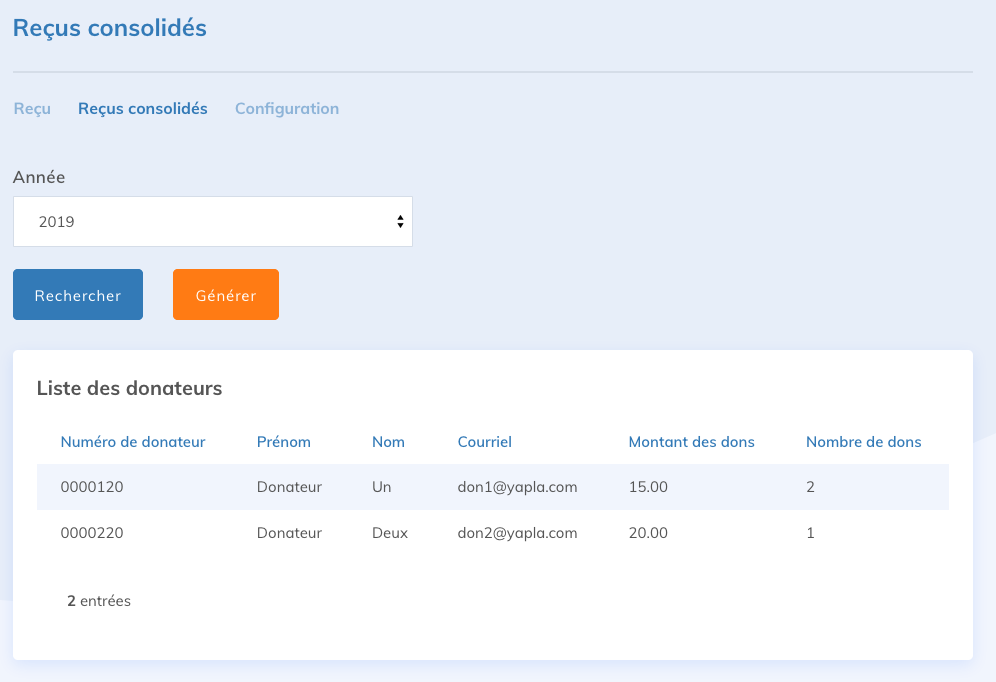The width and height of the screenshot is (996, 682).
Task: Select the Reçus consolidés tab
Action: (143, 108)
